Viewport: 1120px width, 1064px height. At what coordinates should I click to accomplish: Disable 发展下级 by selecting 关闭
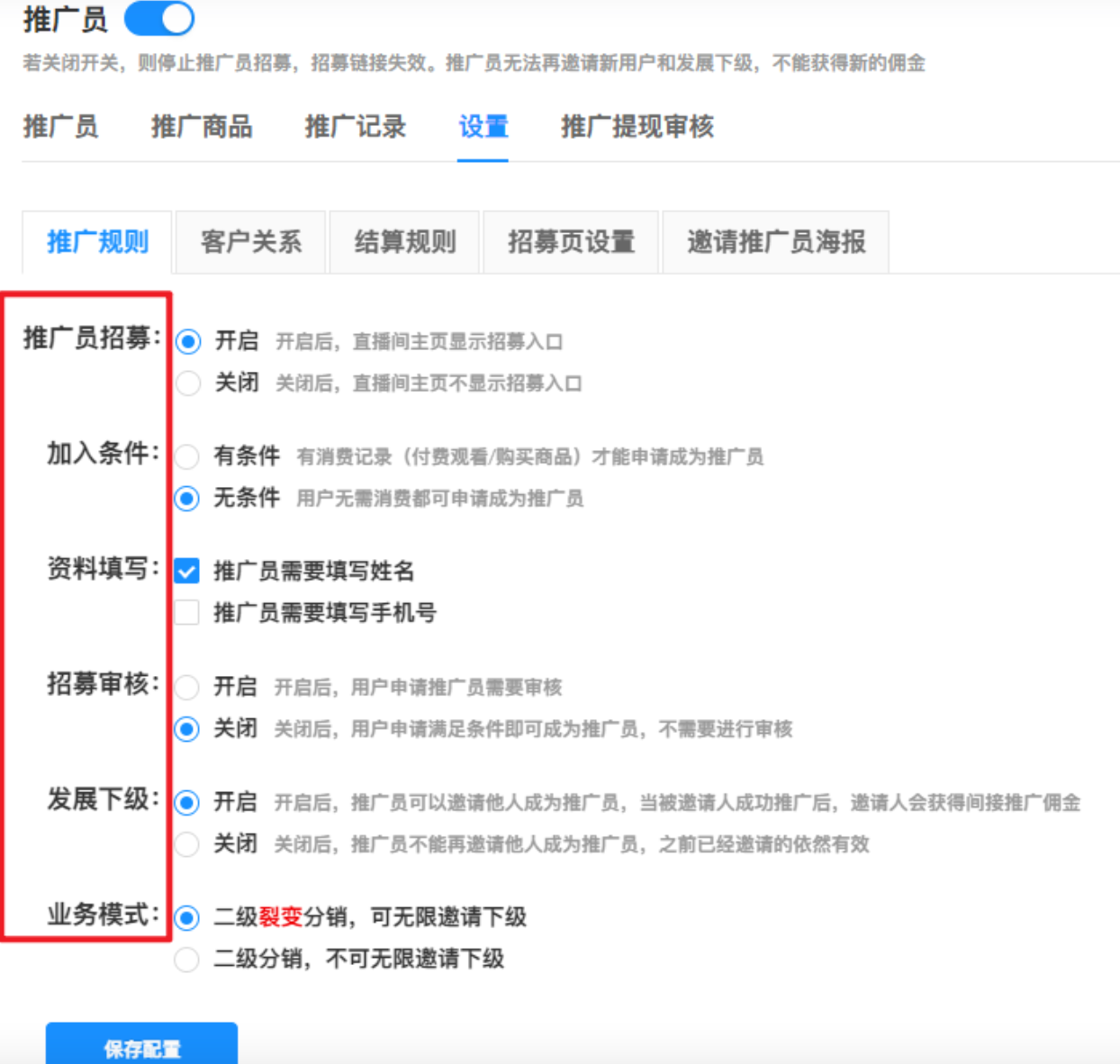186,844
